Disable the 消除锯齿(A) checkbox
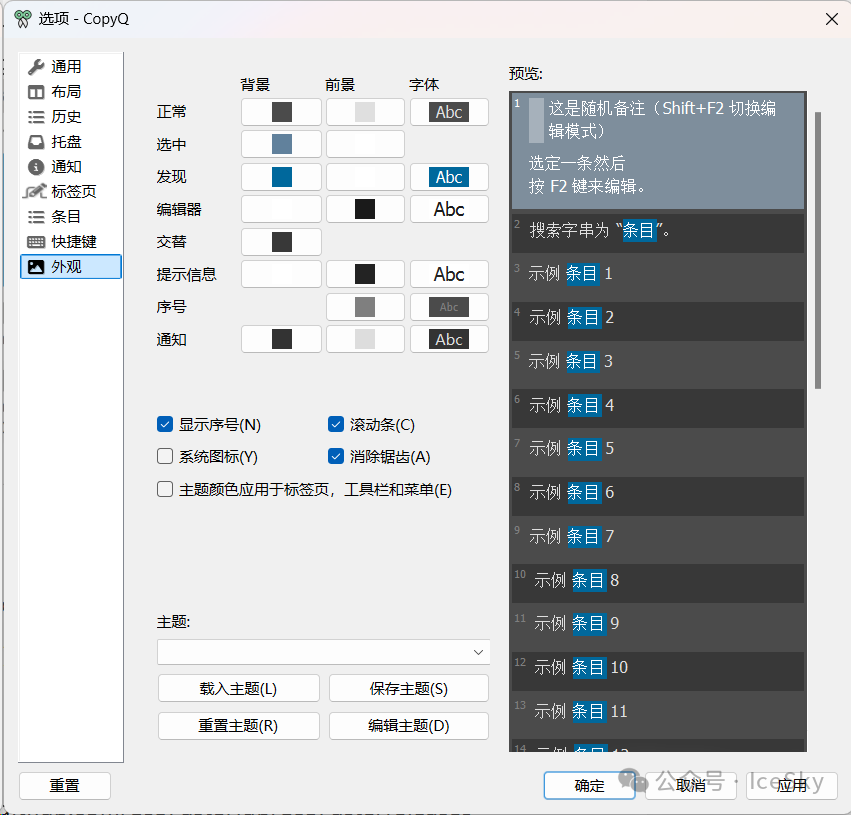The height and width of the screenshot is (815, 851). tap(337, 457)
